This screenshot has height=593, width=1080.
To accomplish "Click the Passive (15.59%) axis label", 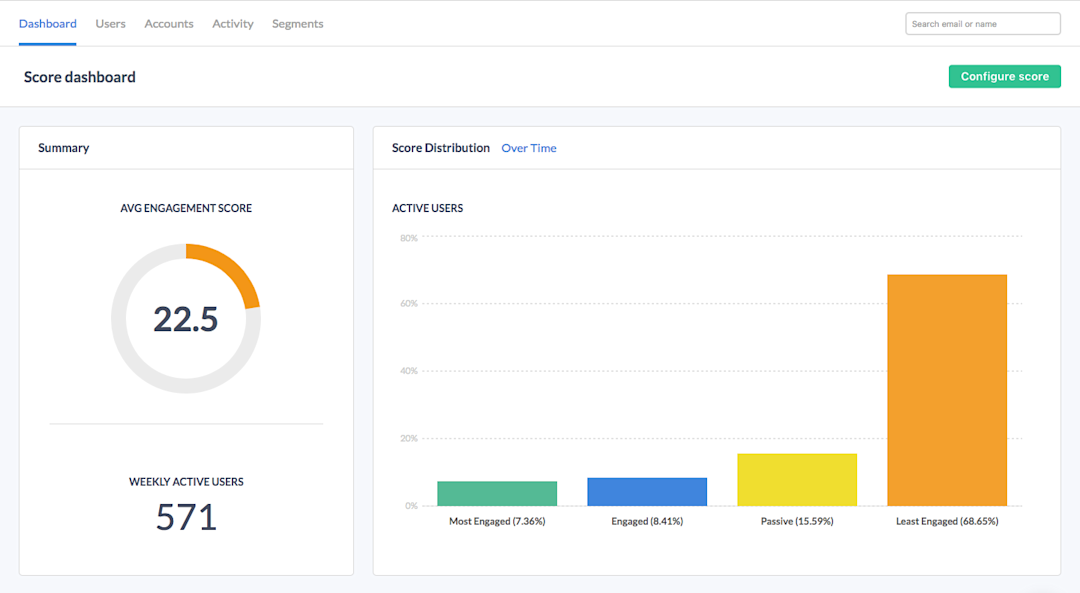I will (x=797, y=521).
